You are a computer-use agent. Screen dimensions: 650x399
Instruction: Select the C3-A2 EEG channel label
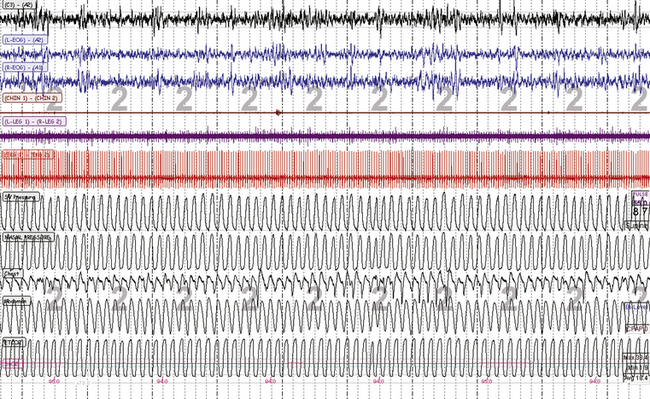coord(18,5)
